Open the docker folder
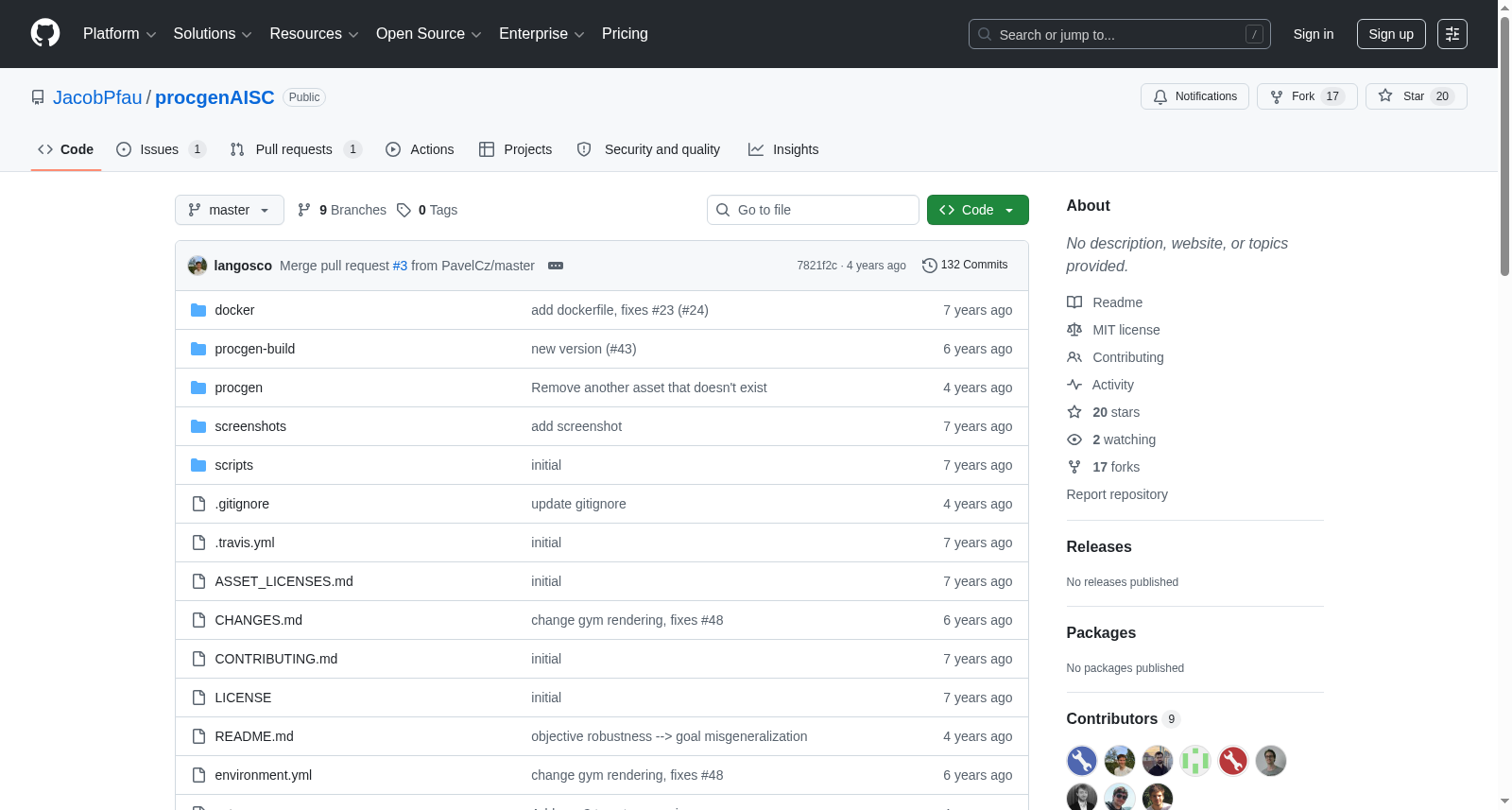Image resolution: width=1512 pixels, height=810 pixels. tap(234, 310)
